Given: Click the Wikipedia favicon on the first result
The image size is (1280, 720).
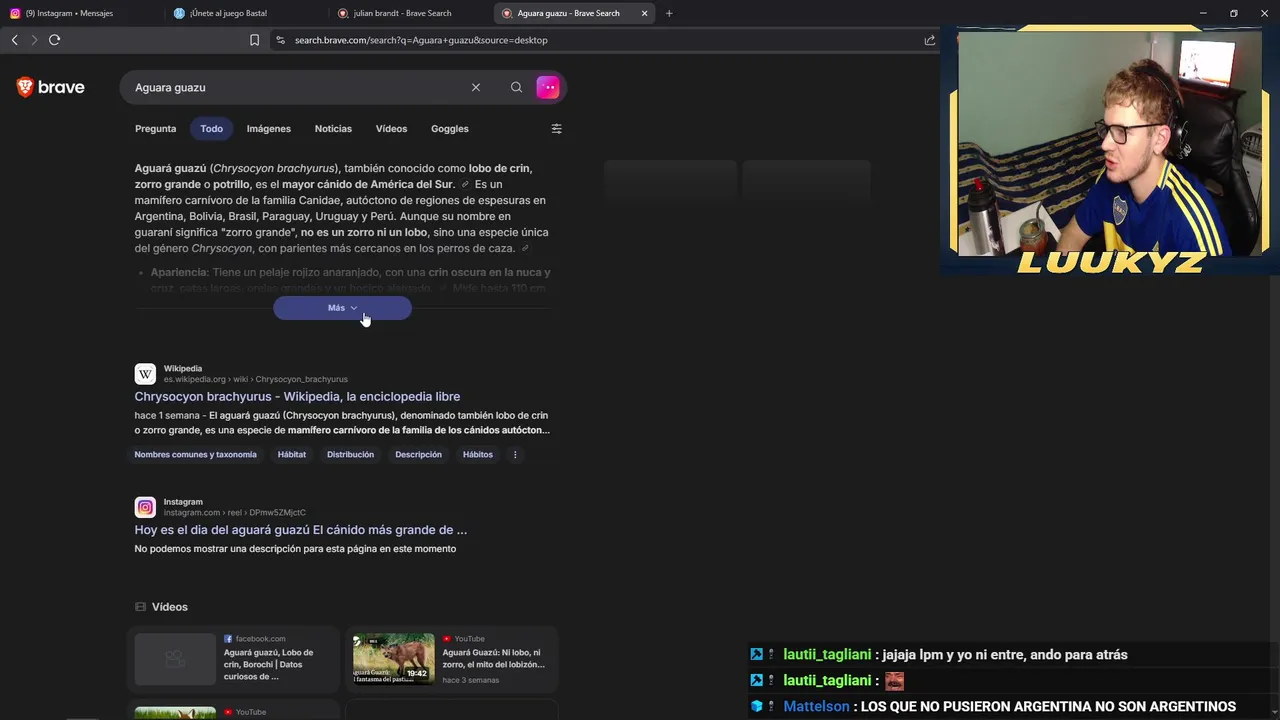Looking at the screenshot, I should point(146,374).
